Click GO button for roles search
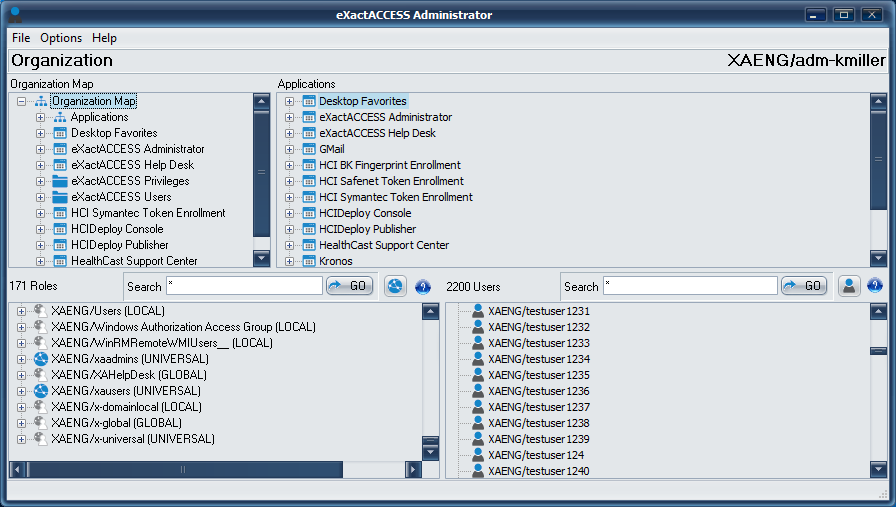 coord(350,285)
